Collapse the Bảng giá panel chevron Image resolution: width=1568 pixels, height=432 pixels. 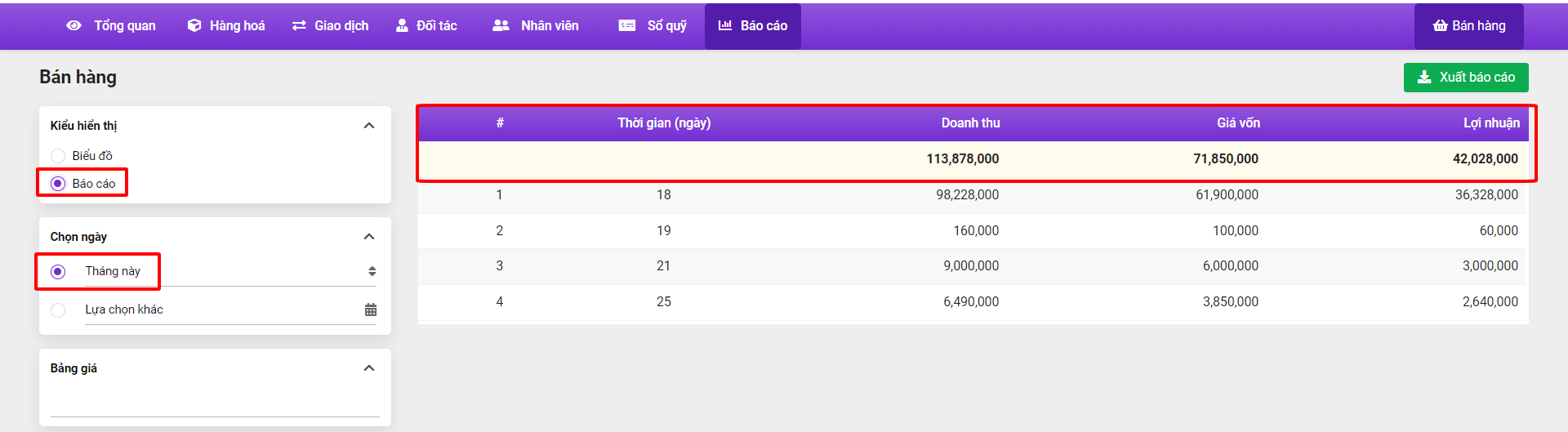369,368
